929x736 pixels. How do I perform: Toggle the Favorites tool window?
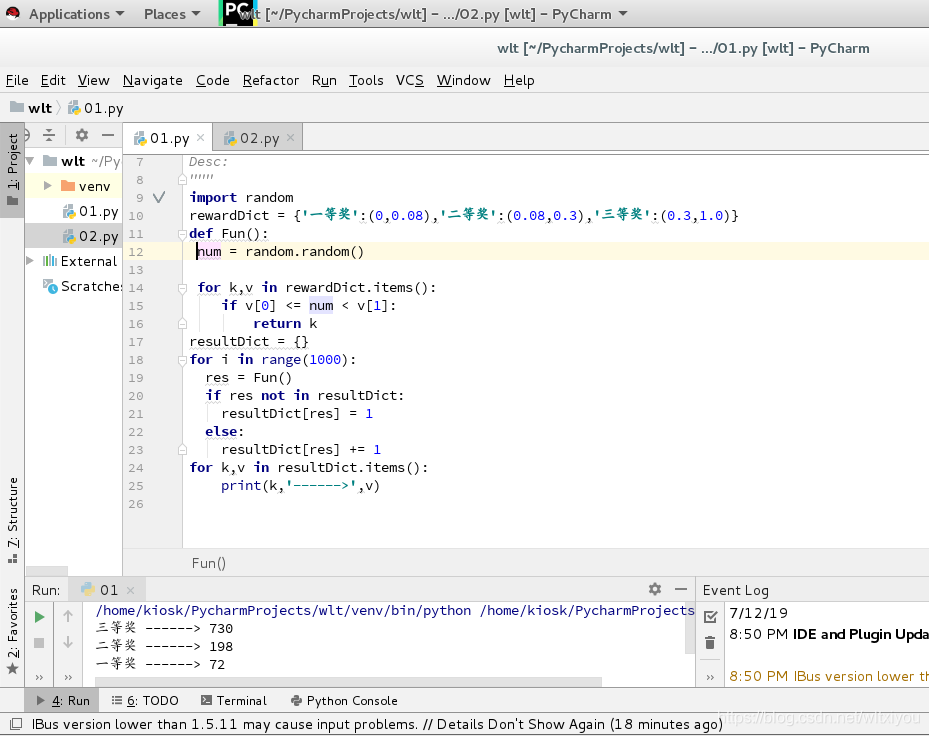[12, 631]
